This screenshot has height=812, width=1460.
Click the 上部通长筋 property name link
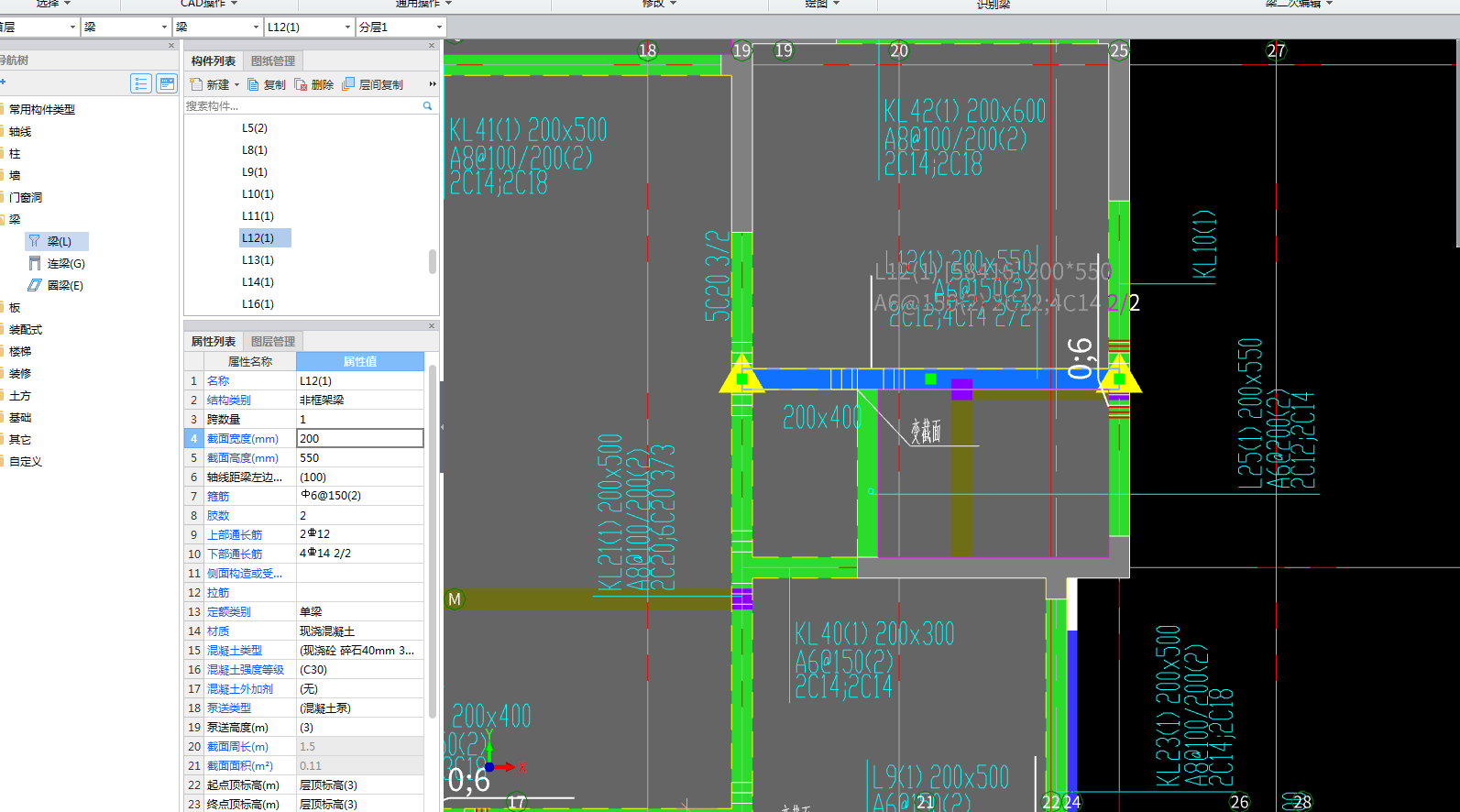[x=235, y=535]
